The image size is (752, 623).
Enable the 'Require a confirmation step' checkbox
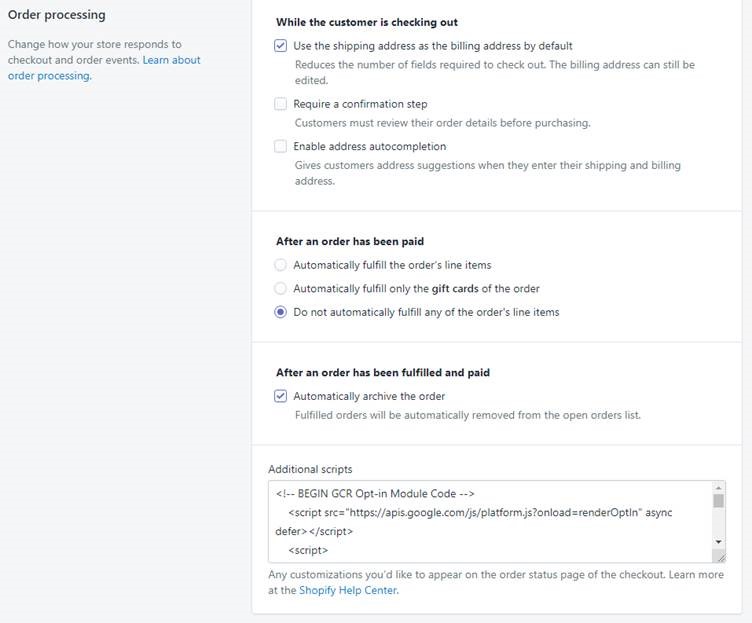(281, 104)
